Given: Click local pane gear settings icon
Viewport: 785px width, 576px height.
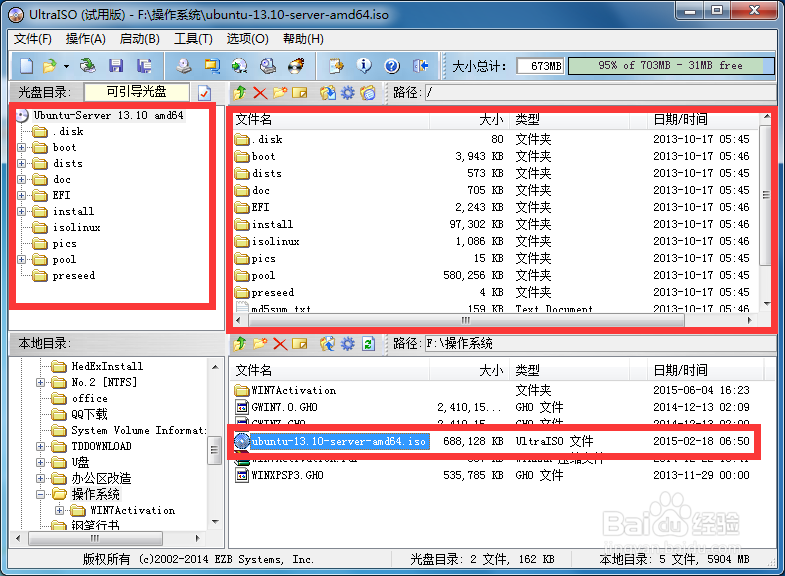Looking at the screenshot, I should pyautogui.click(x=347, y=343).
